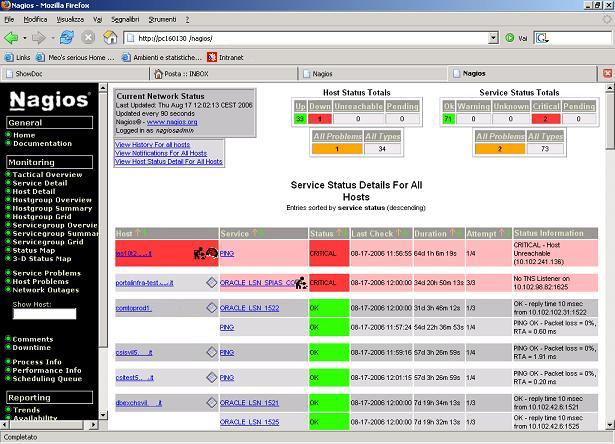Click the icon beside ORACLE_LSN_SPIAS service
This screenshot has height=444, width=615.
click(x=301, y=283)
